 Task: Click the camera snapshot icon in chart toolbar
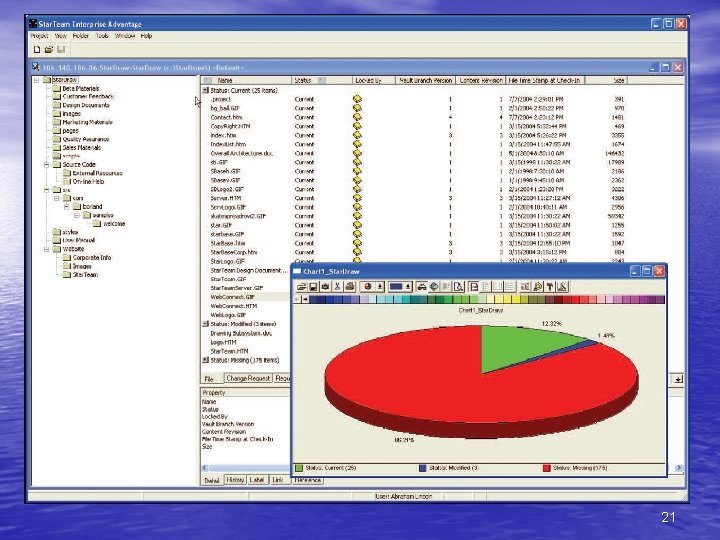tap(325, 287)
